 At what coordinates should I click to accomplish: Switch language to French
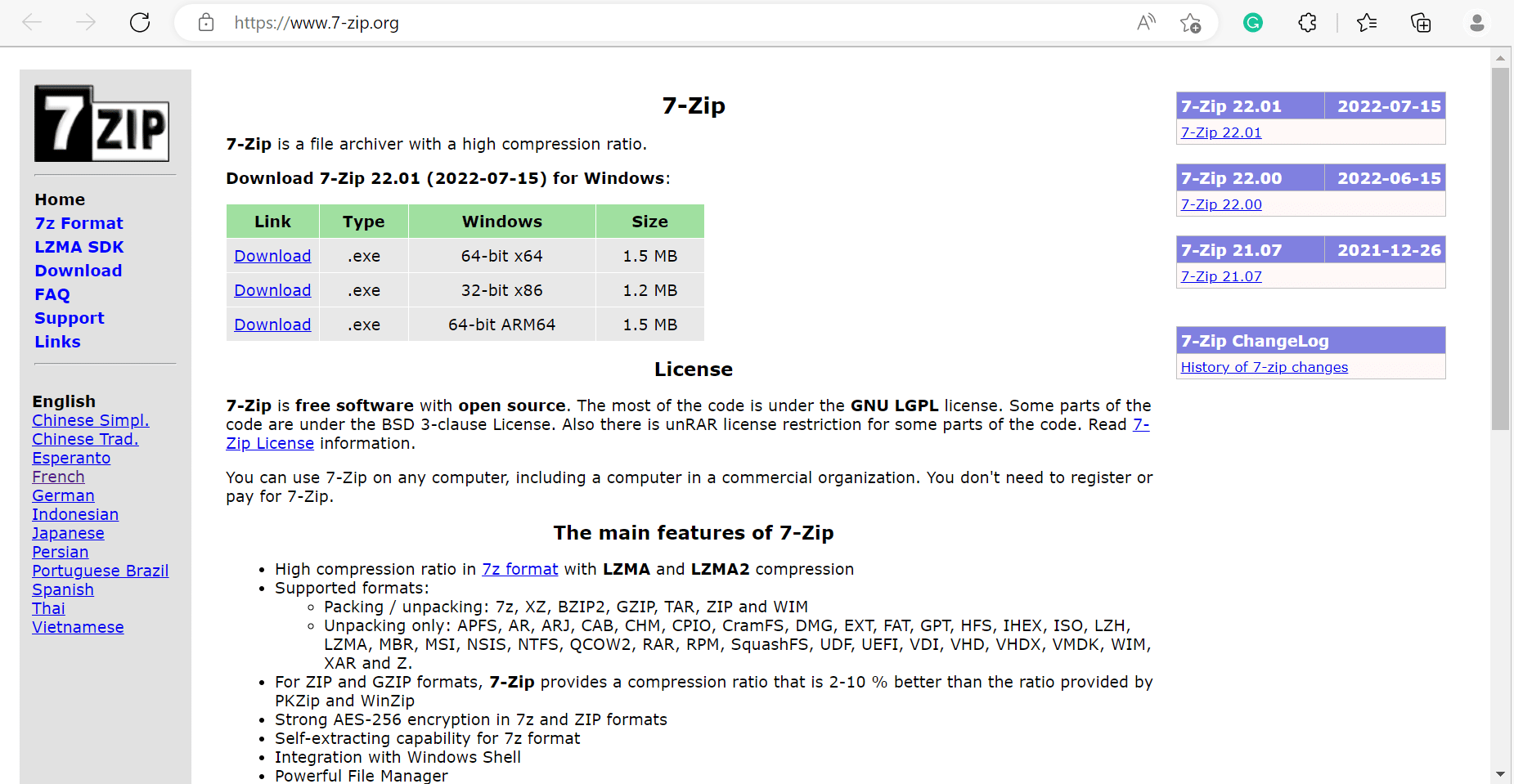(58, 477)
